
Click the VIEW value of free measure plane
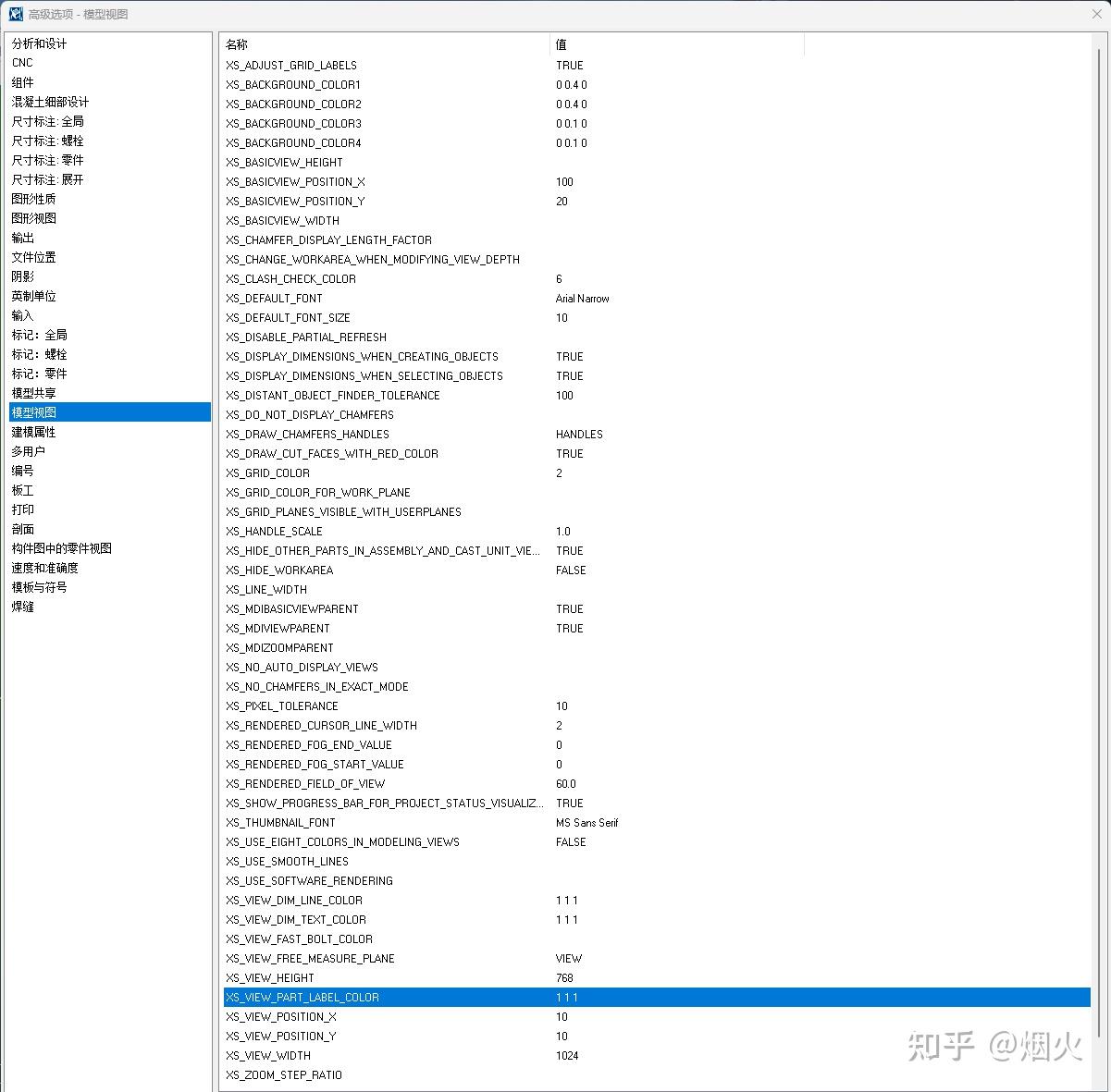(x=569, y=959)
